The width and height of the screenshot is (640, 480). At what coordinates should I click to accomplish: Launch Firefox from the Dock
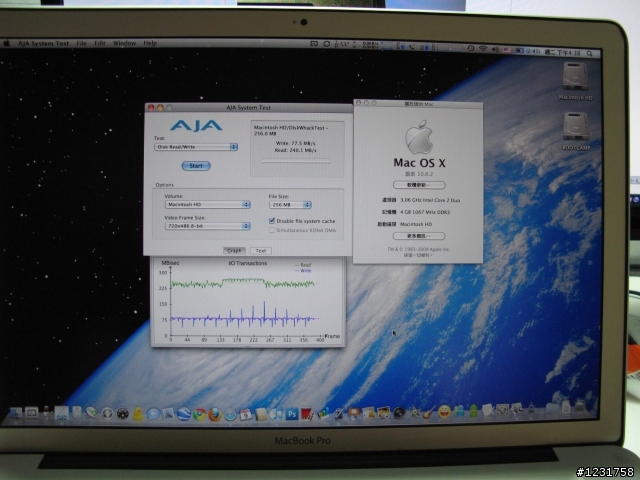[x=215, y=414]
